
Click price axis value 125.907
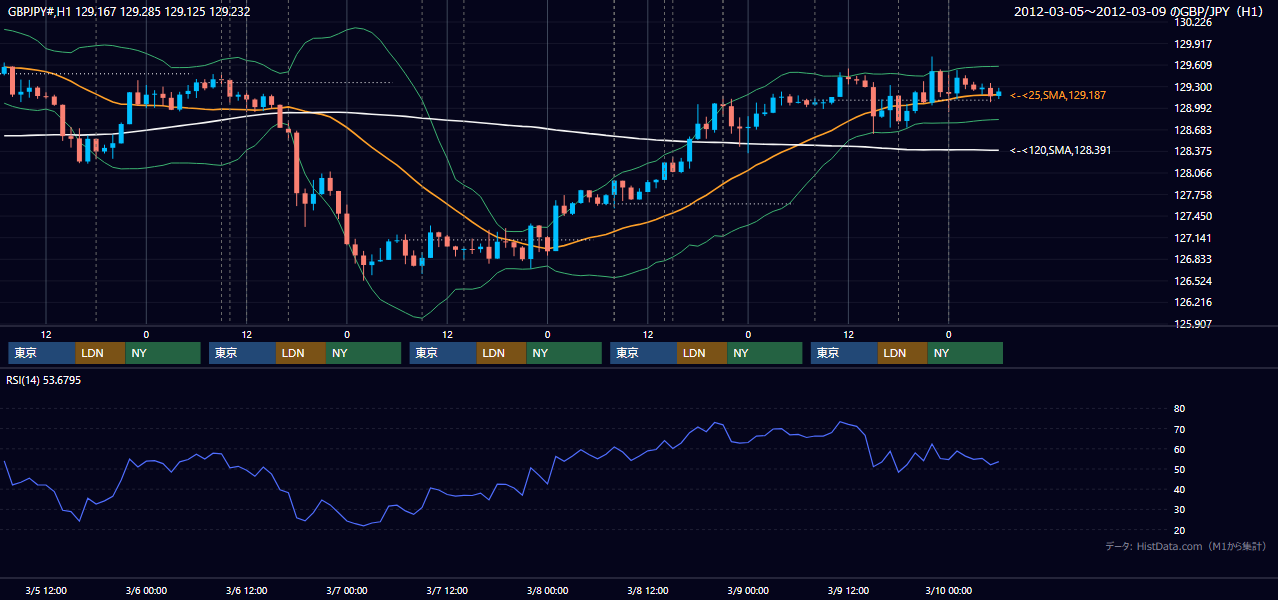pos(1192,324)
